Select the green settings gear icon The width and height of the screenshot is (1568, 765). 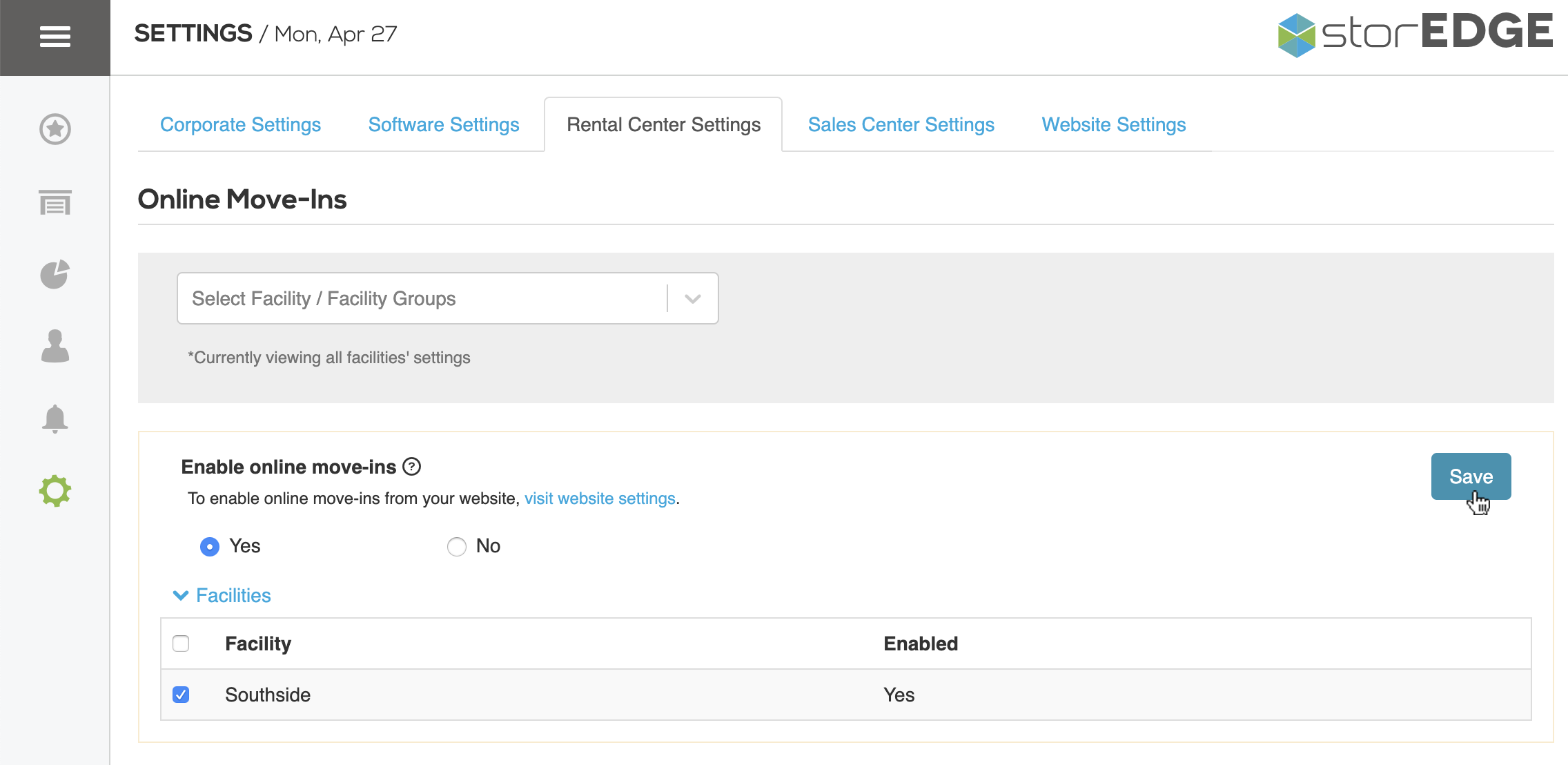(55, 490)
